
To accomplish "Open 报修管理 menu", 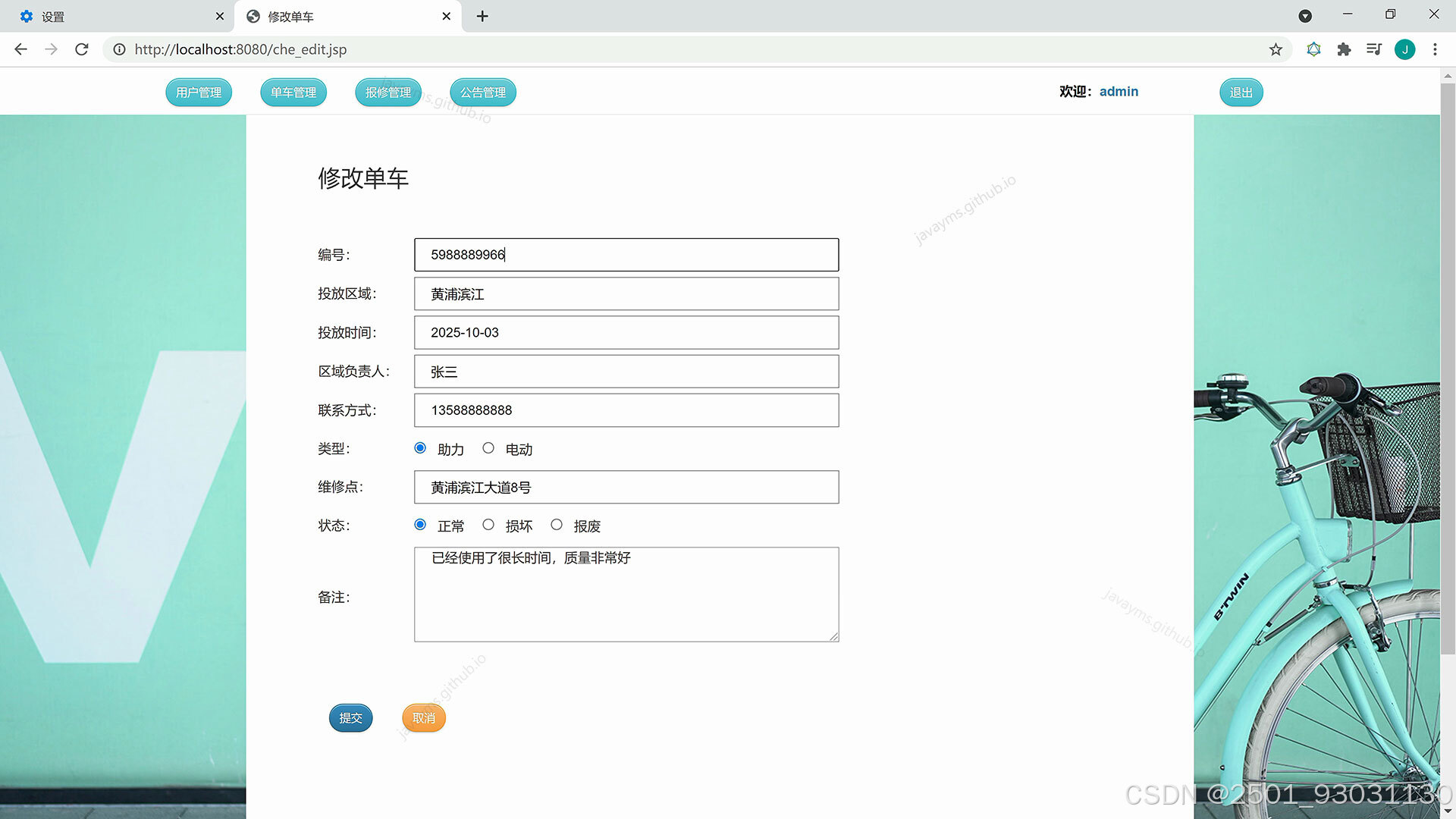I will 388,93.
